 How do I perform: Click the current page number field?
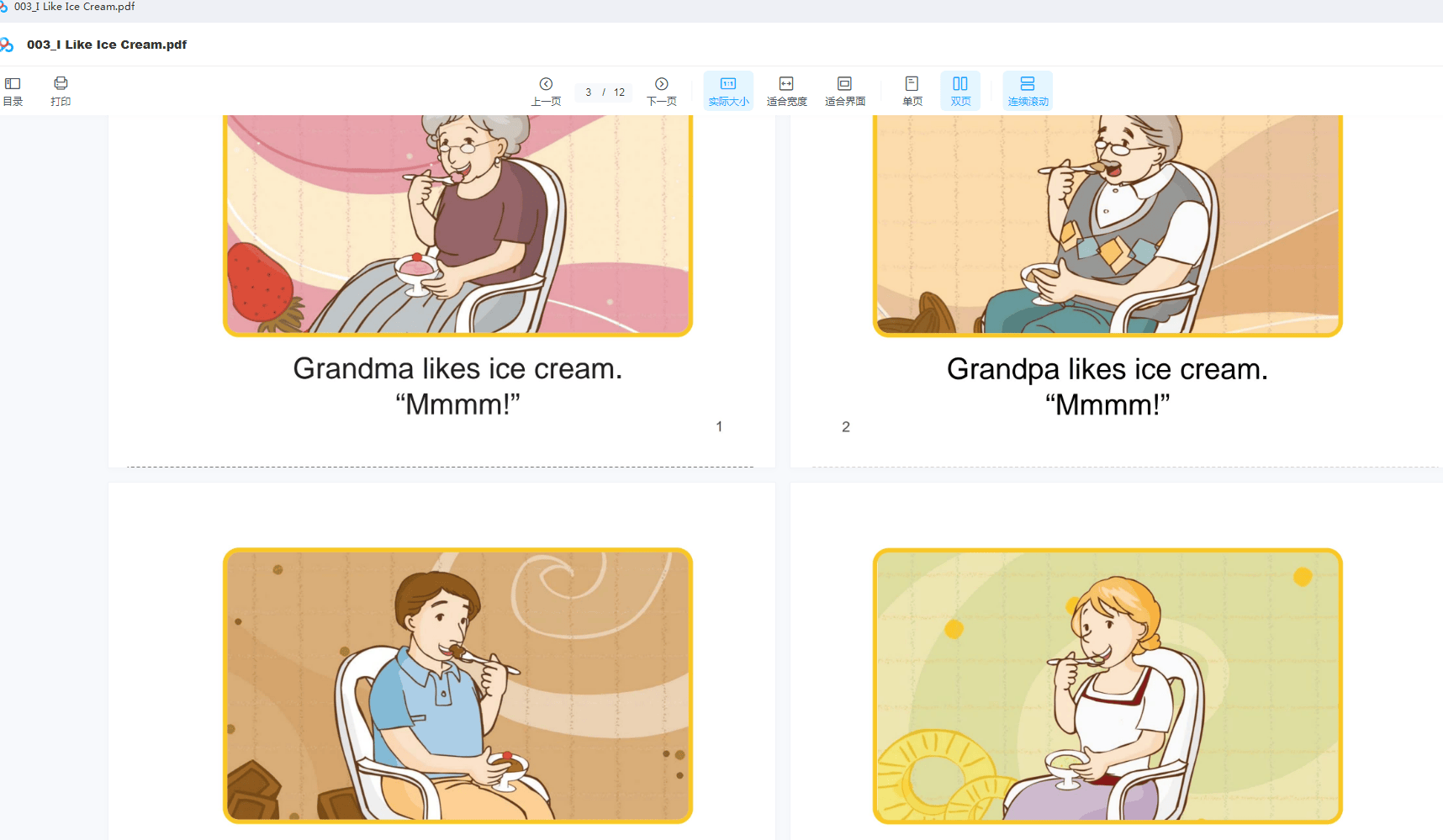click(x=588, y=92)
